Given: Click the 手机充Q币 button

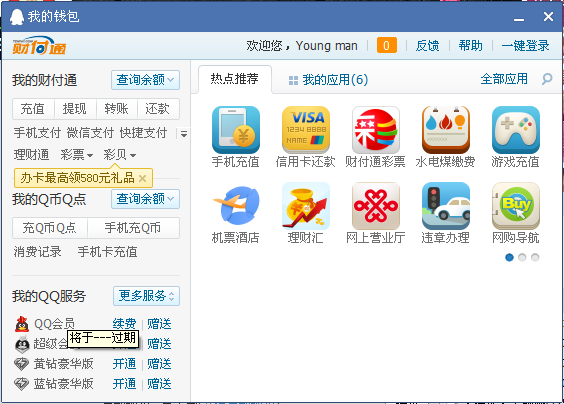Looking at the screenshot, I should coord(133,228).
